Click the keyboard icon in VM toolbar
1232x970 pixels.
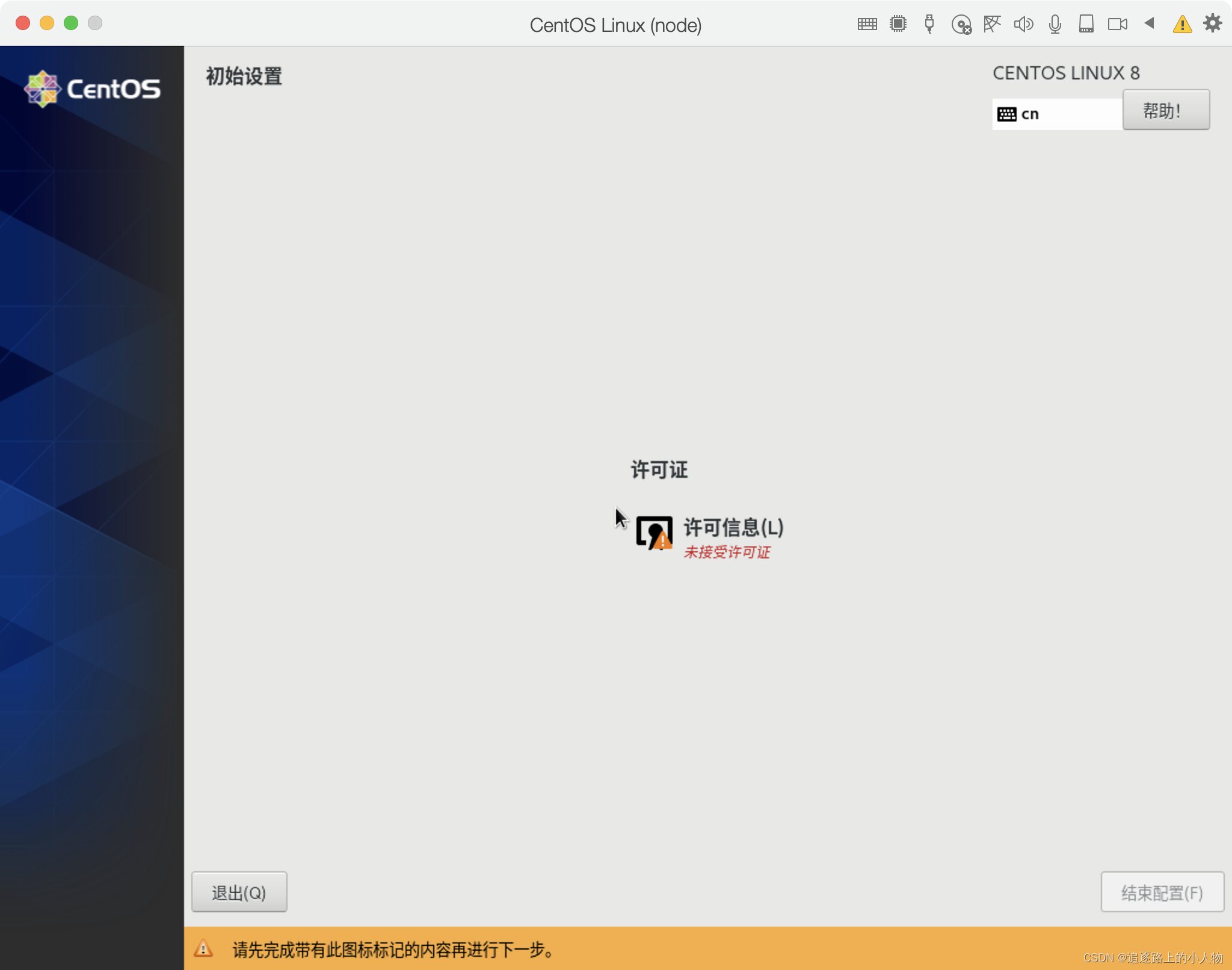coord(867,24)
